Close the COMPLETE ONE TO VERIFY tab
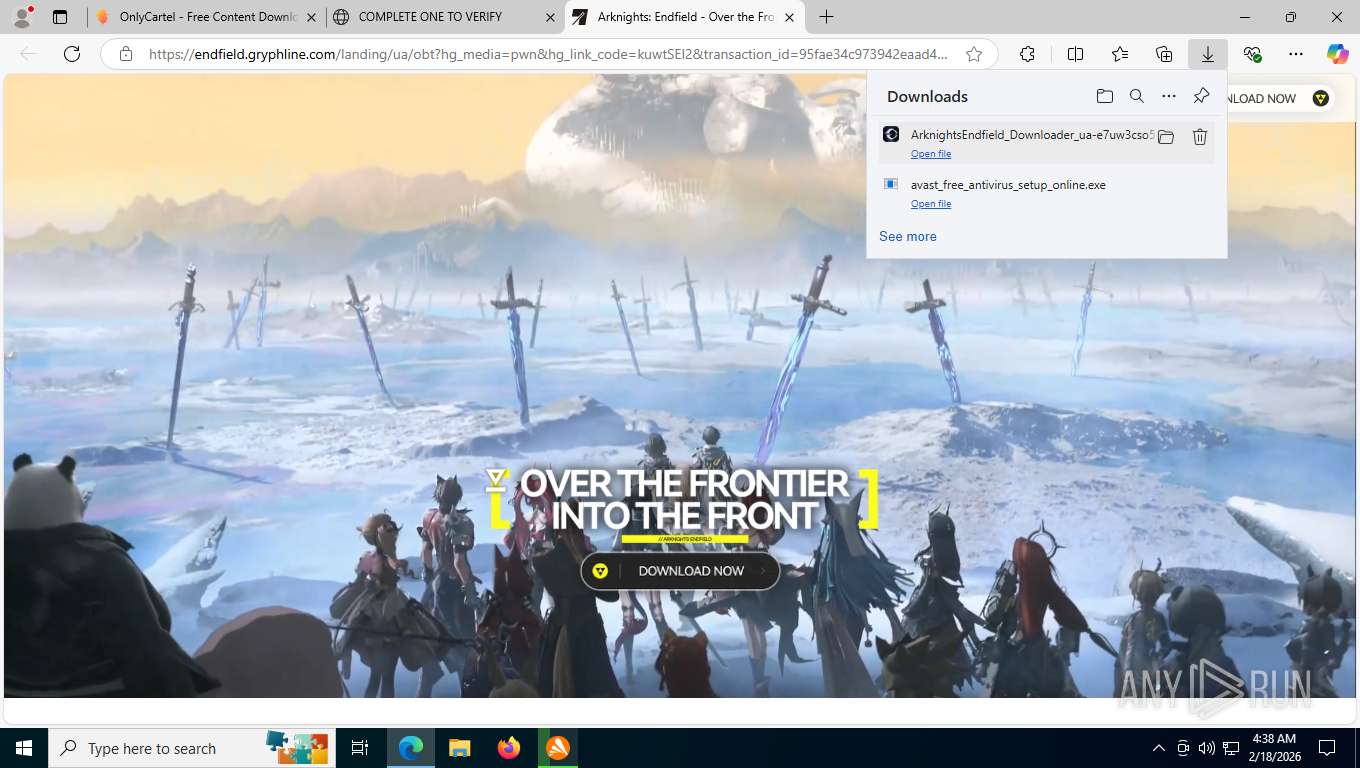The width and height of the screenshot is (1360, 768). [550, 17]
